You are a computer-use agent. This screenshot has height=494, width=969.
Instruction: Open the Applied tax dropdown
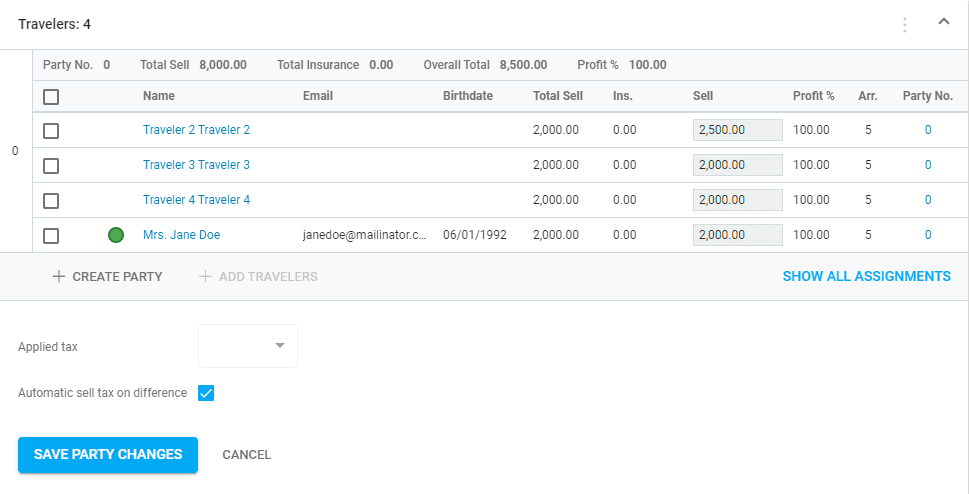click(248, 346)
